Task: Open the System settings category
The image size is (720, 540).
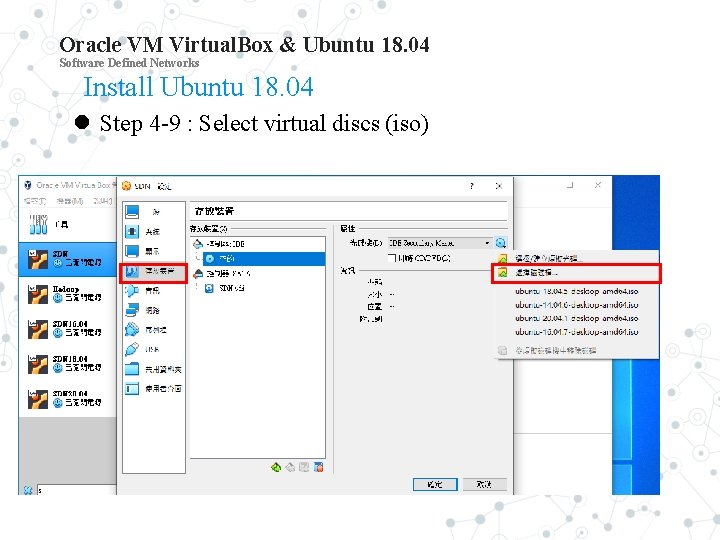Action: point(153,231)
